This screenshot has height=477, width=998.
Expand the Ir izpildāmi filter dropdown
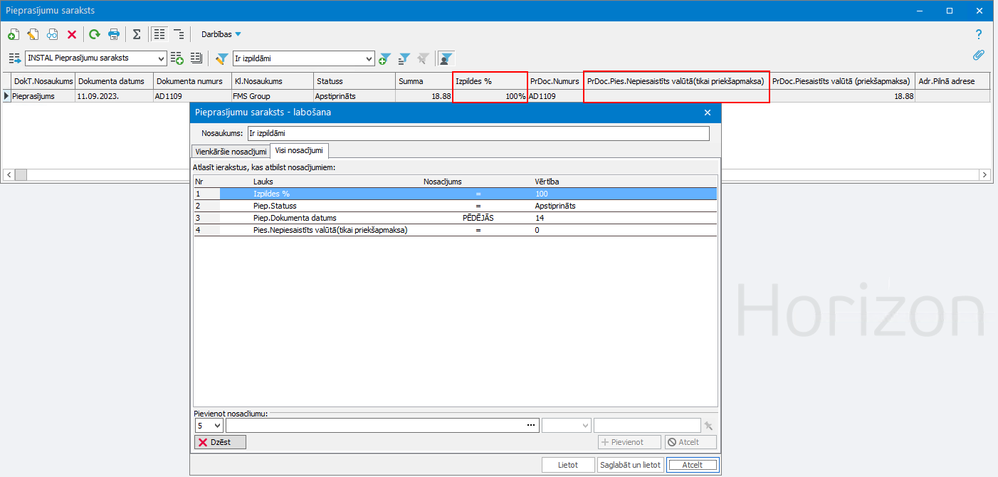pos(369,59)
